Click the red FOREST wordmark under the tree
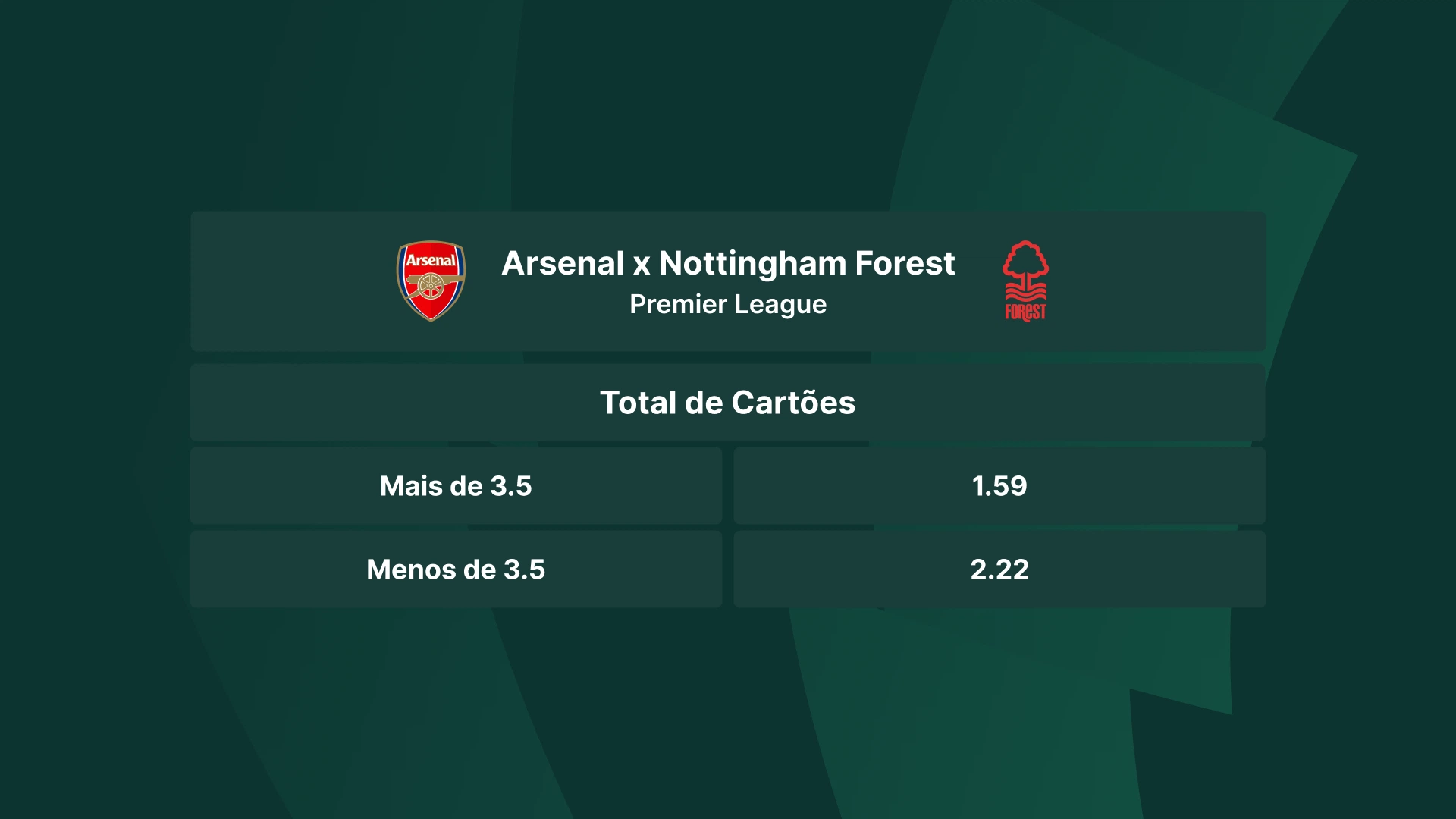Screen dimensions: 1456x819 coord(1025,312)
